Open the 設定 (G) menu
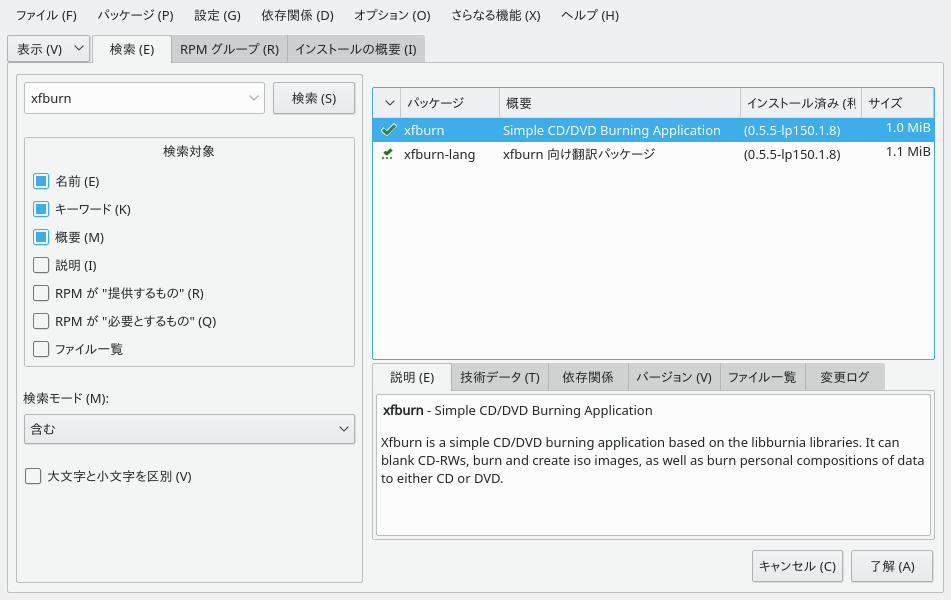Screen dimensions: 951x600 click(217, 15)
